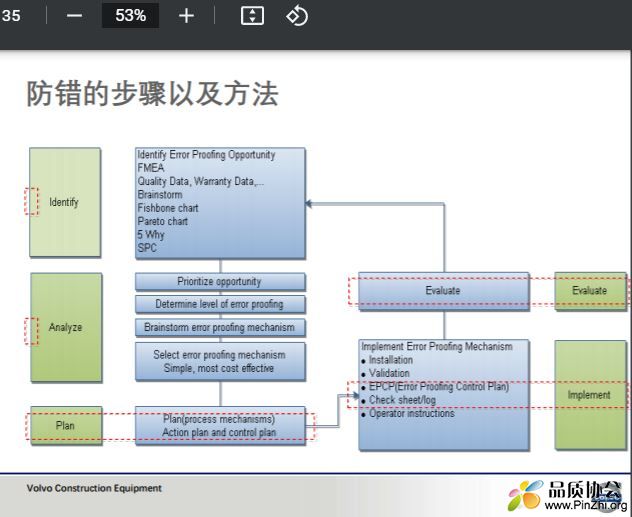Image resolution: width=632 pixels, height=517 pixels.
Task: Zoom out with the minus button
Action: pyautogui.click(x=75, y=16)
